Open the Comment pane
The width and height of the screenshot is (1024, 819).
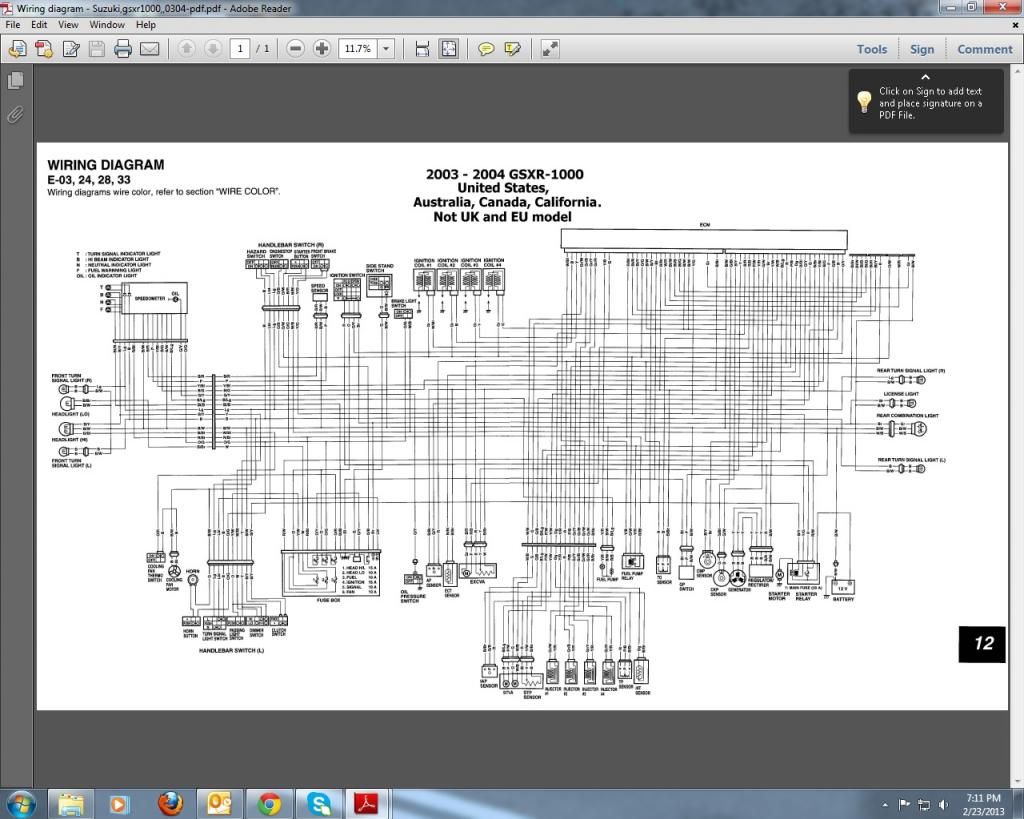pos(984,49)
